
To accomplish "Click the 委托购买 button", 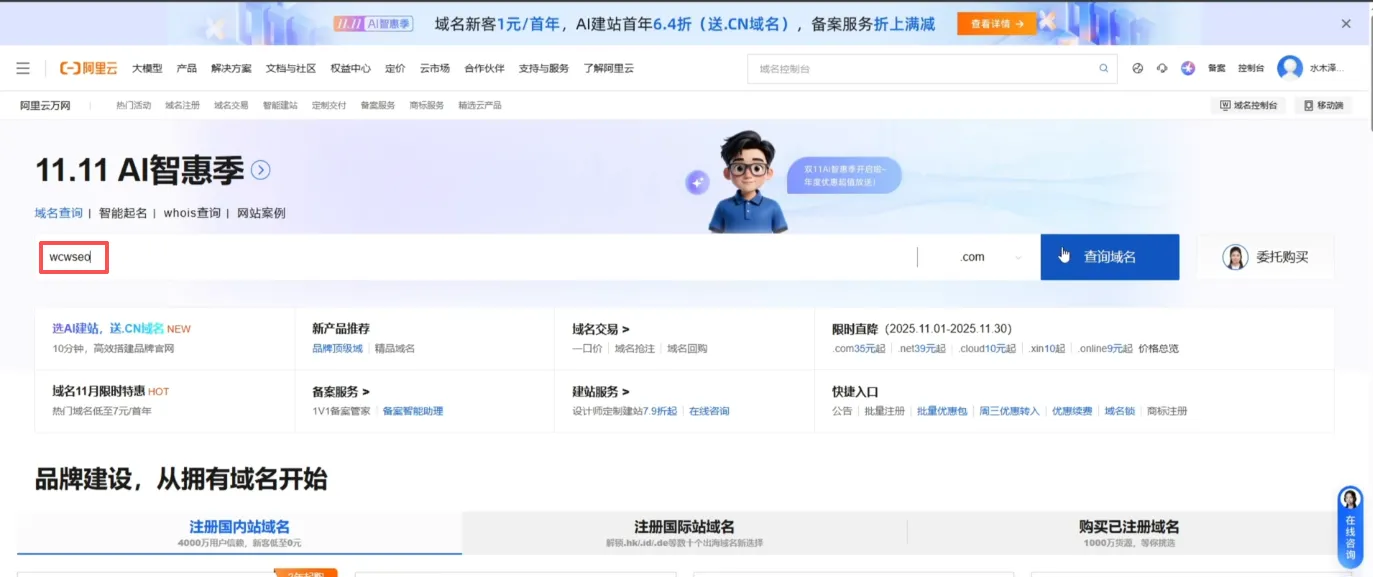I will tap(1265, 257).
